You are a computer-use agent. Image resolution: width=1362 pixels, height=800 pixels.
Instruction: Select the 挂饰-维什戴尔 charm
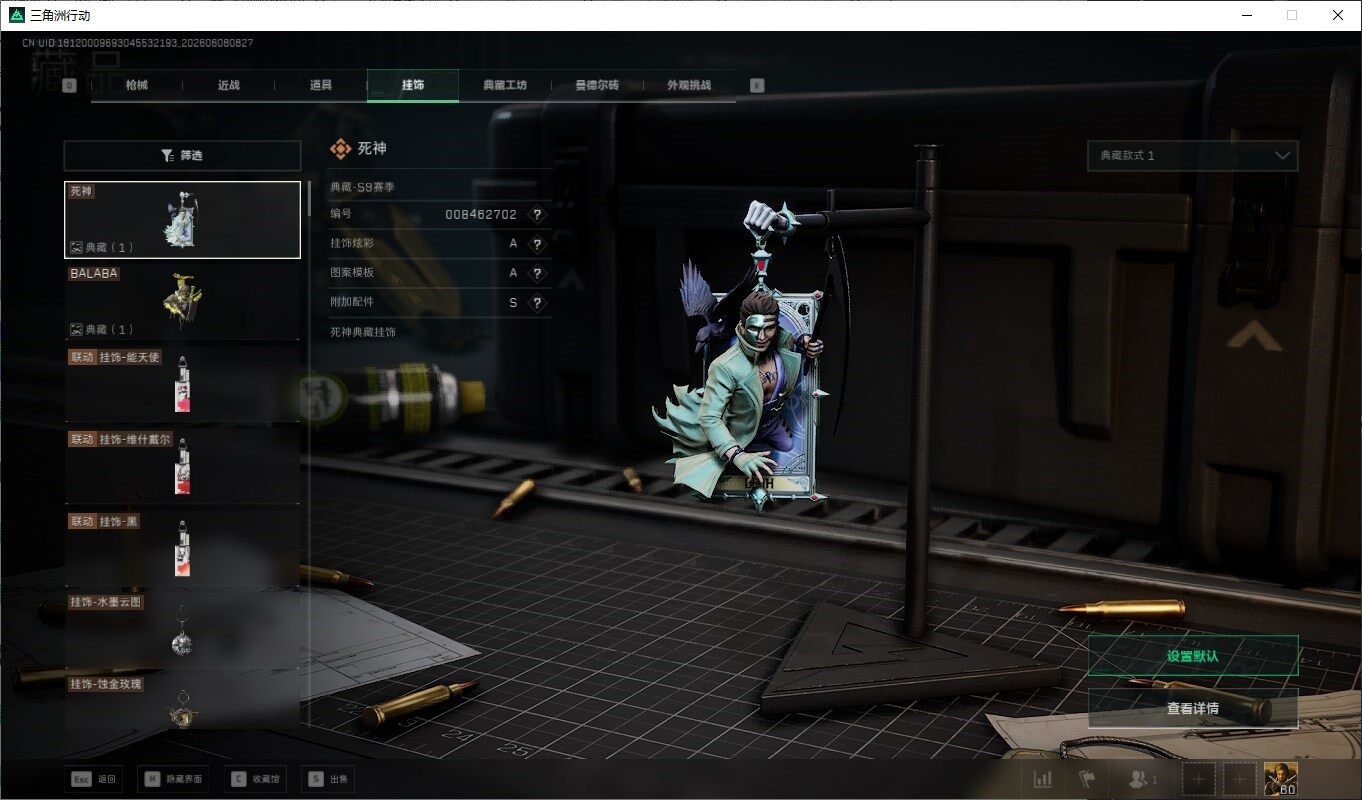(x=182, y=466)
